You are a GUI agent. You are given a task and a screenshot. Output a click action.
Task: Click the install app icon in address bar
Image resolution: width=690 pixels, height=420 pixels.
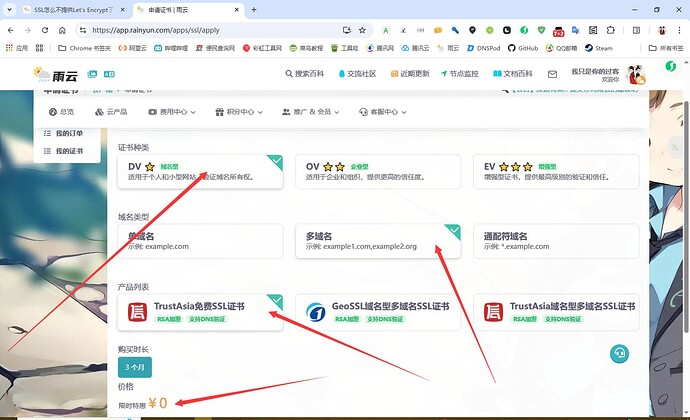[346, 30]
